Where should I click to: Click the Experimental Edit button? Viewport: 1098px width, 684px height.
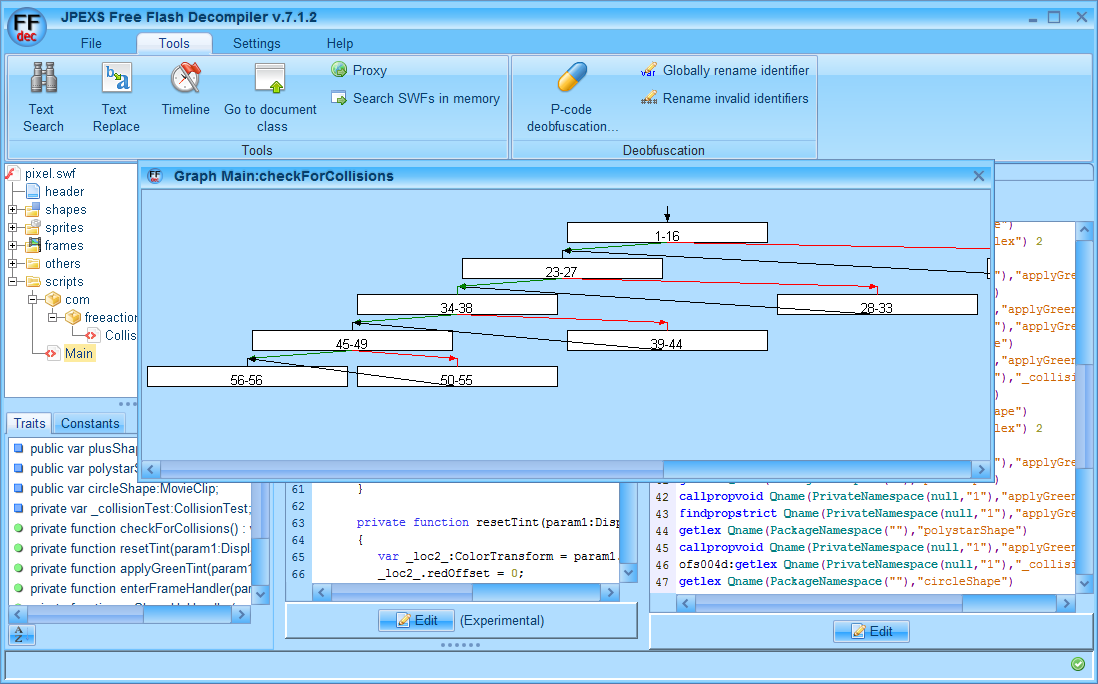417,620
